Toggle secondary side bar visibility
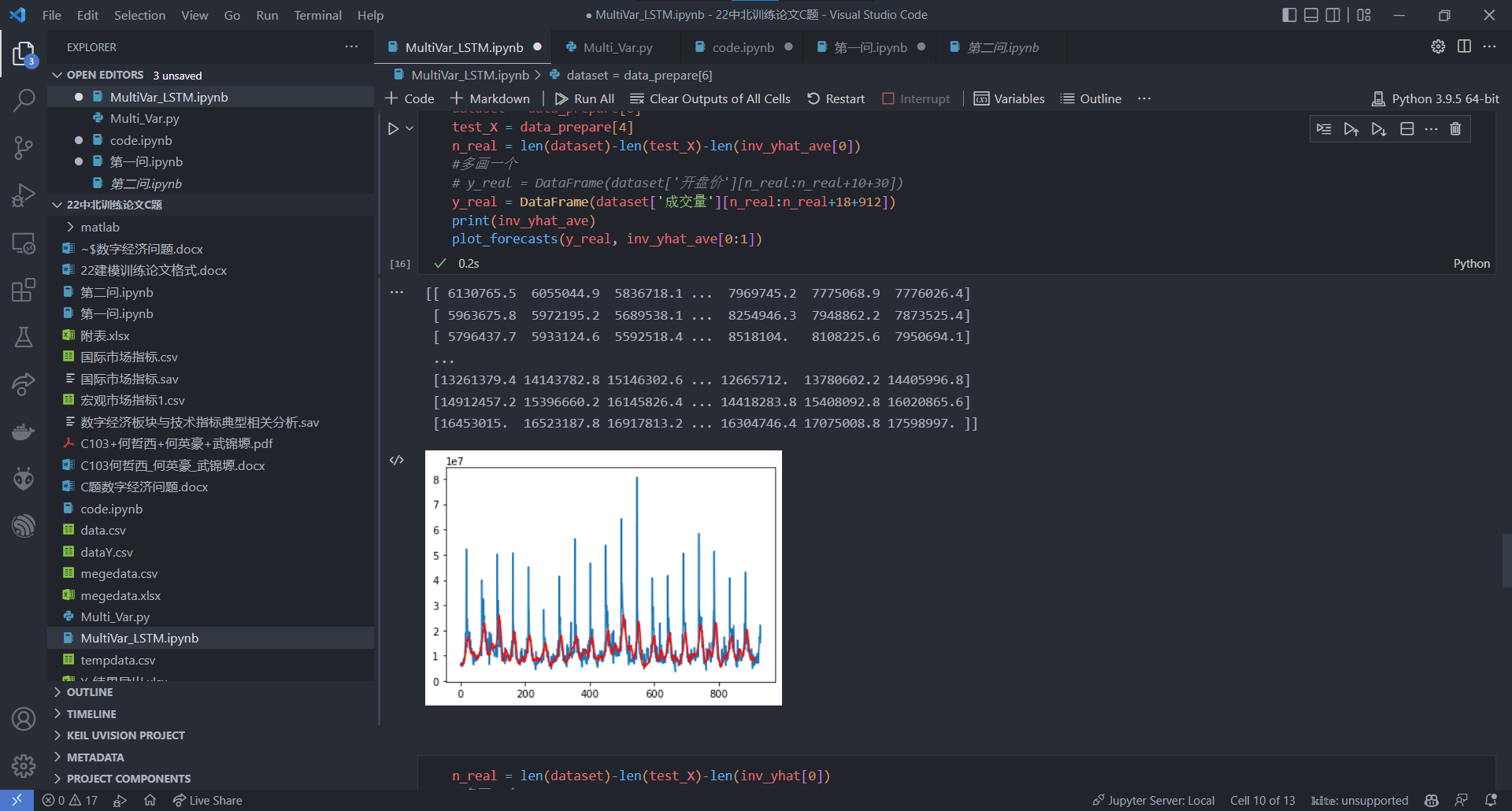The image size is (1512, 811). pos(1332,15)
